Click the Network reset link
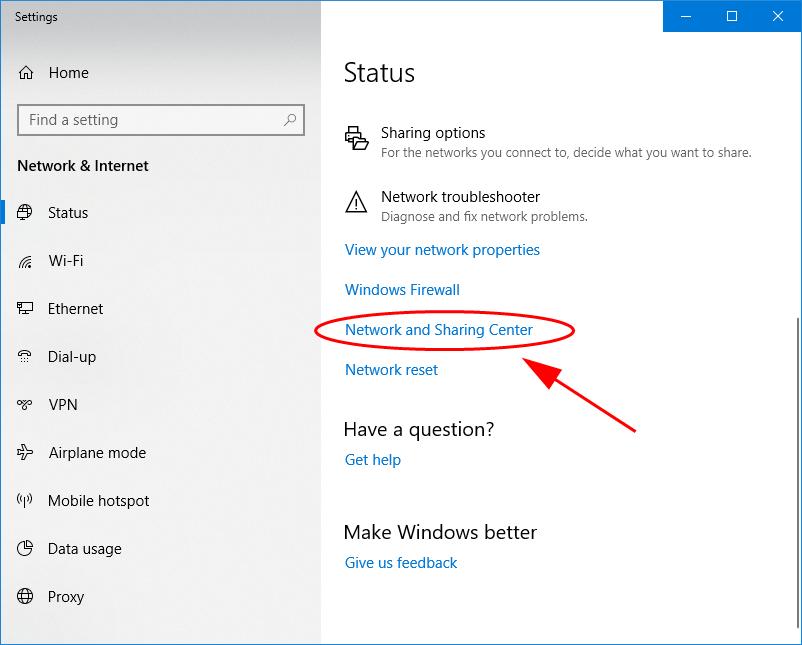The image size is (802, 645). point(391,370)
